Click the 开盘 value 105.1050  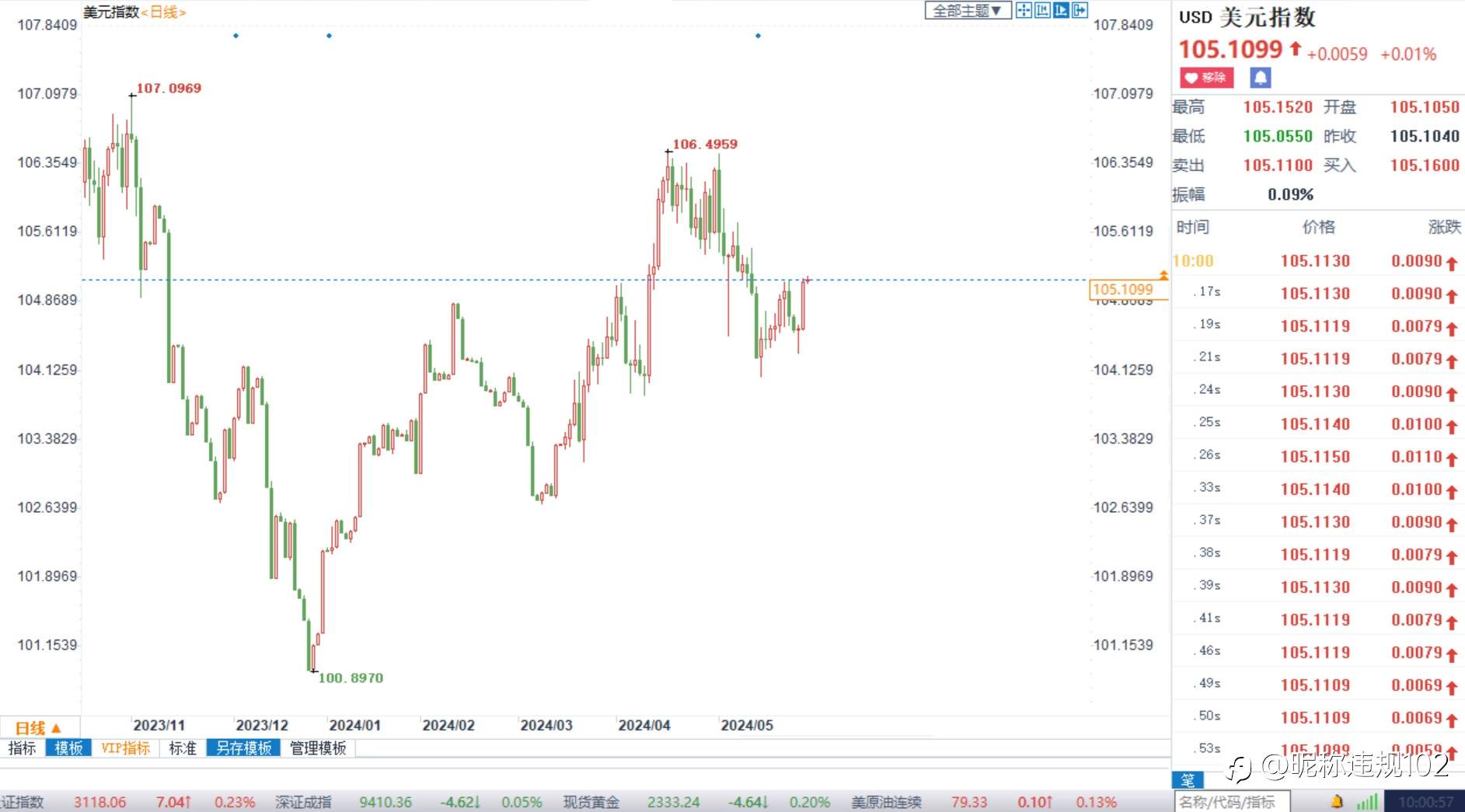1425,107
